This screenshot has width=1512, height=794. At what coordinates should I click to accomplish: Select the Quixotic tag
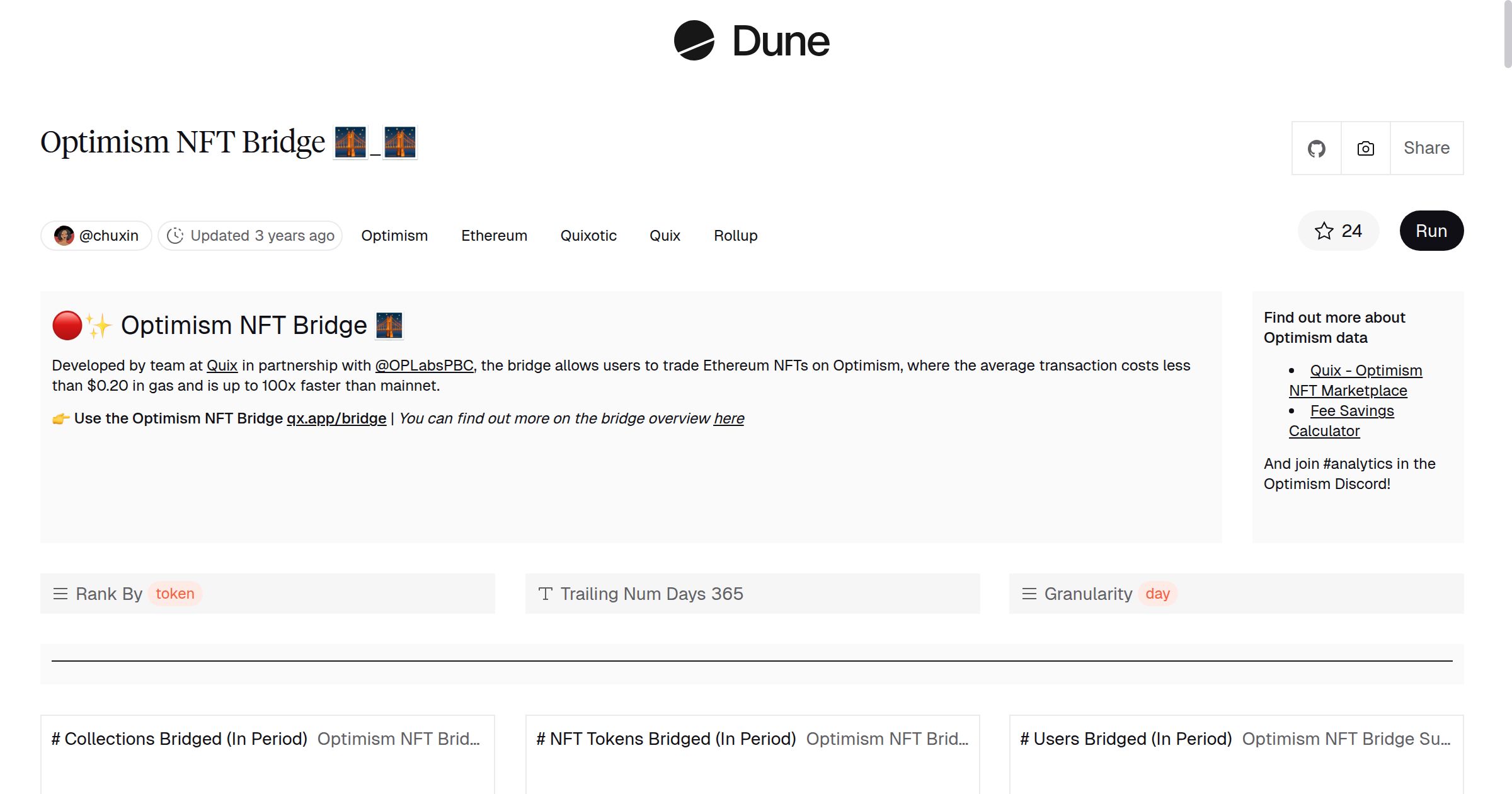(x=588, y=236)
